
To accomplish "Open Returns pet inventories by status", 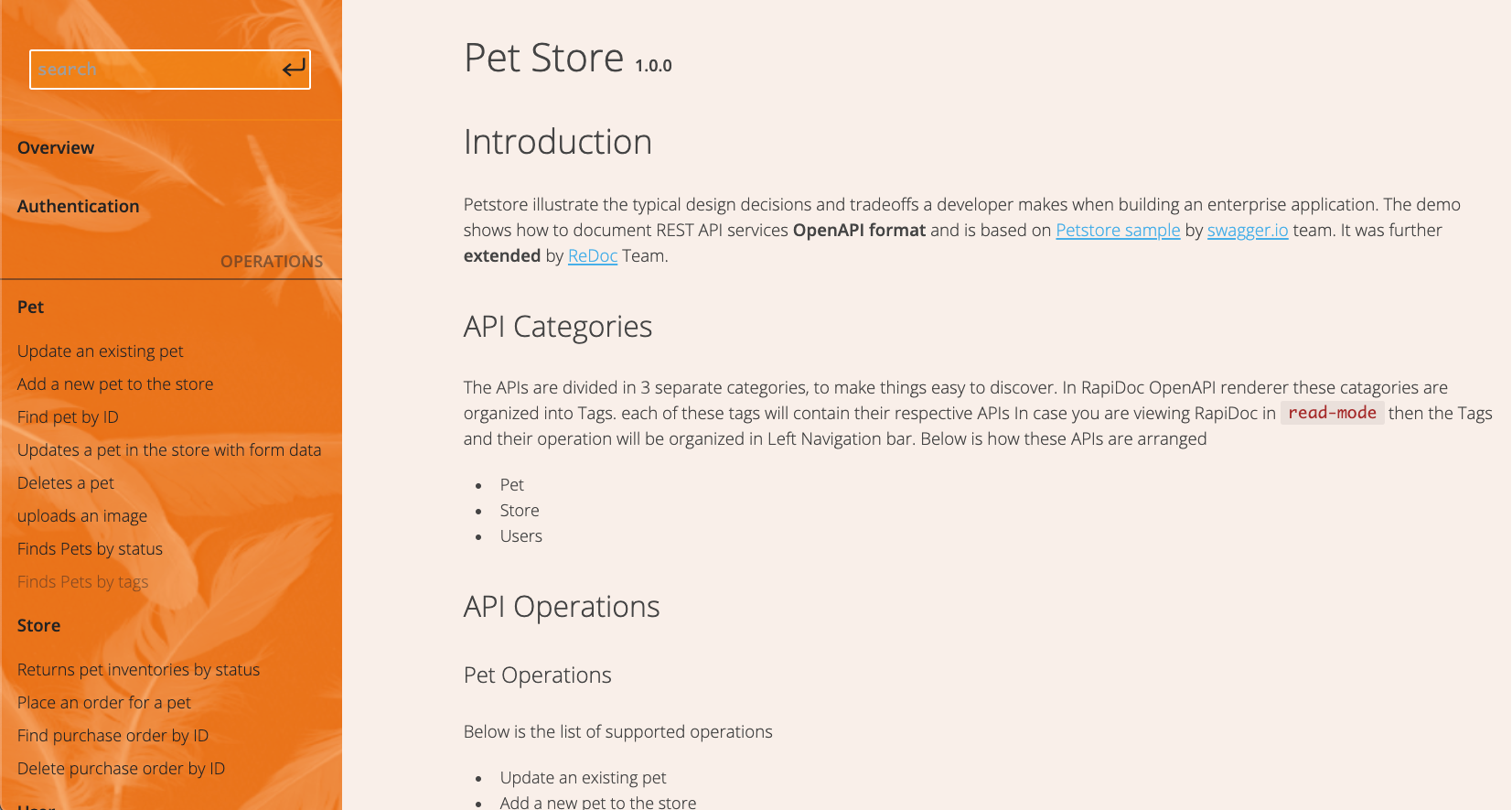I will [x=138, y=669].
